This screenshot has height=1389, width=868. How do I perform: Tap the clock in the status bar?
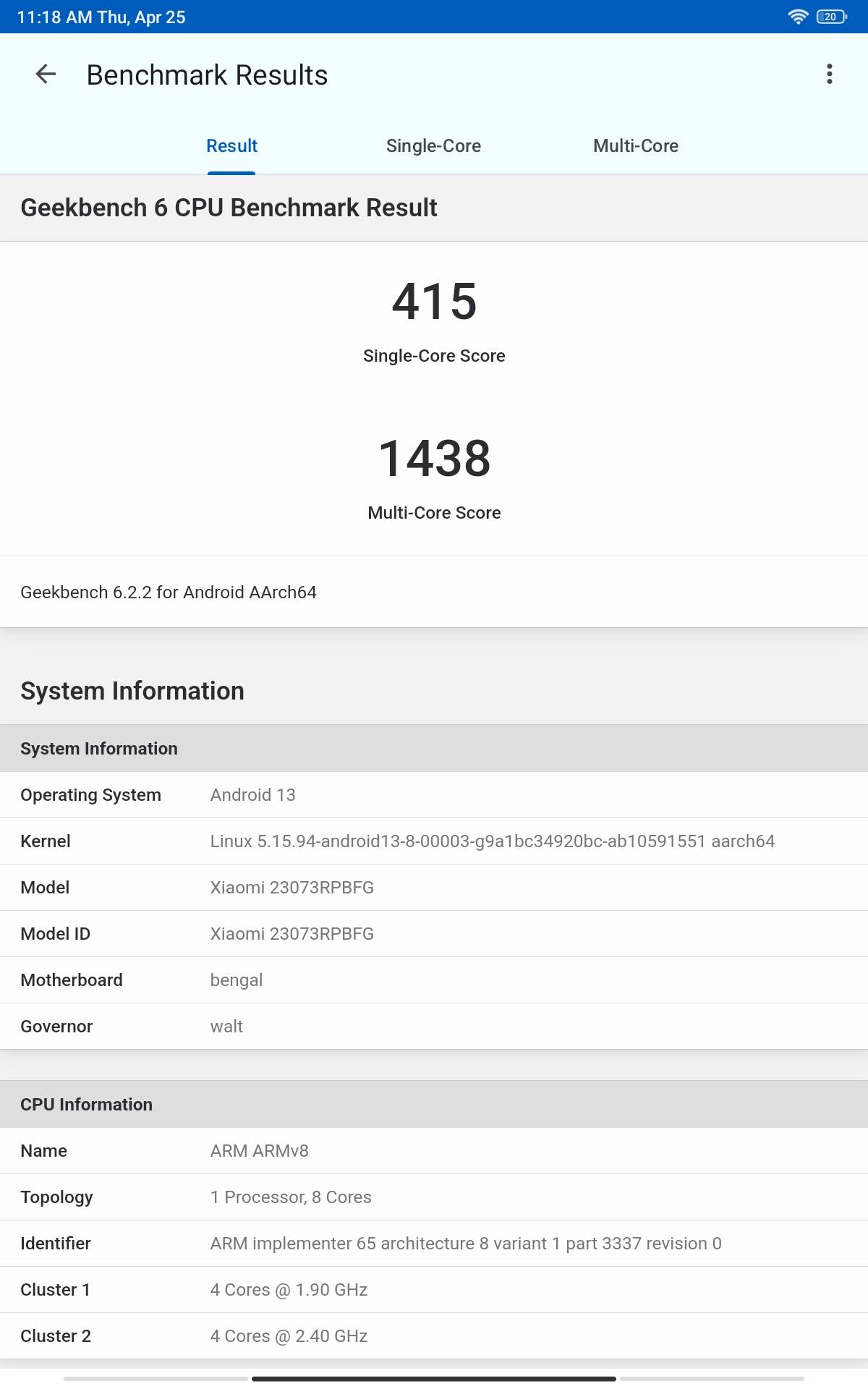(x=101, y=17)
